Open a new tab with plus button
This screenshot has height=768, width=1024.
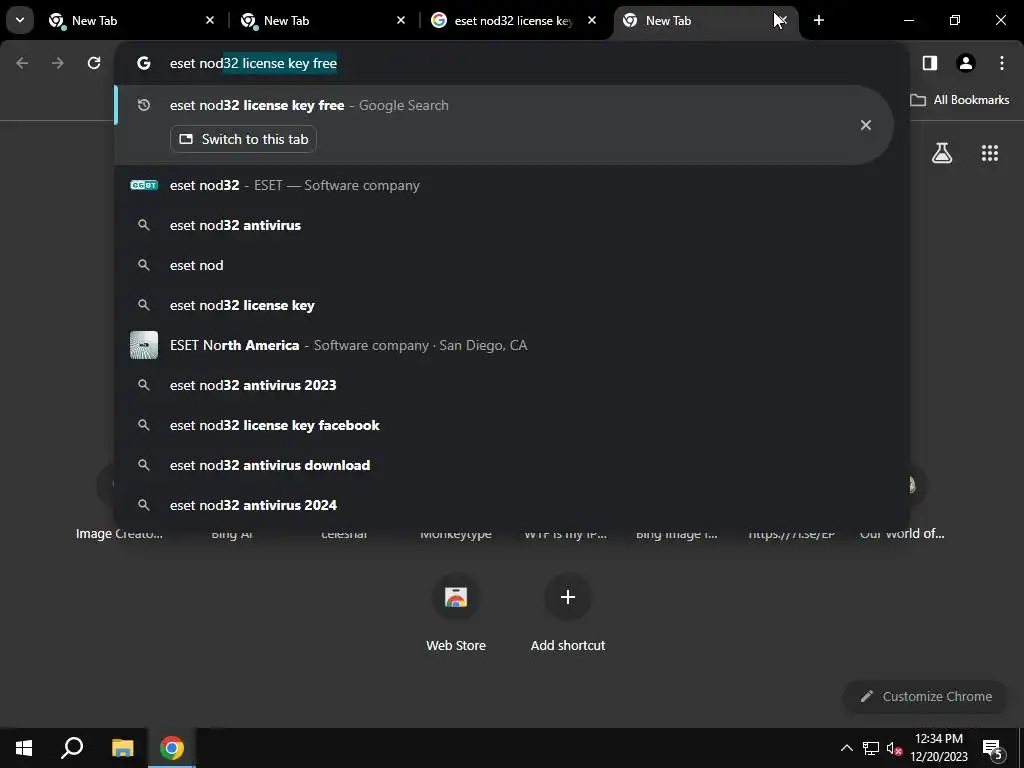[819, 20]
